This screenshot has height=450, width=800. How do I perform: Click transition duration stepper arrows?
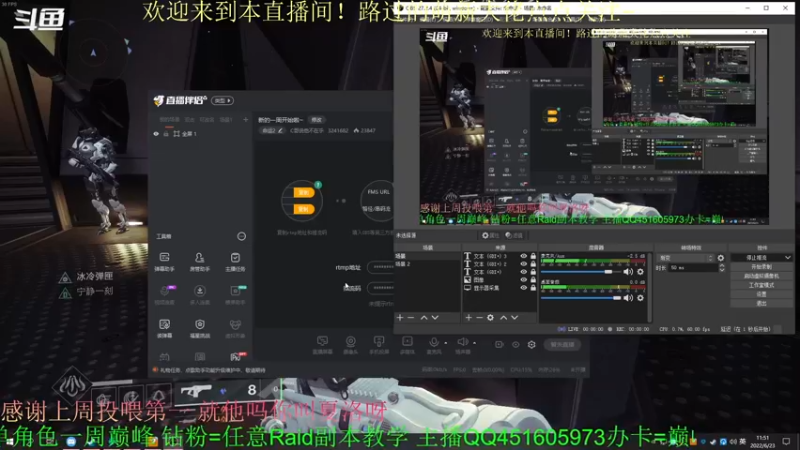(x=721, y=267)
